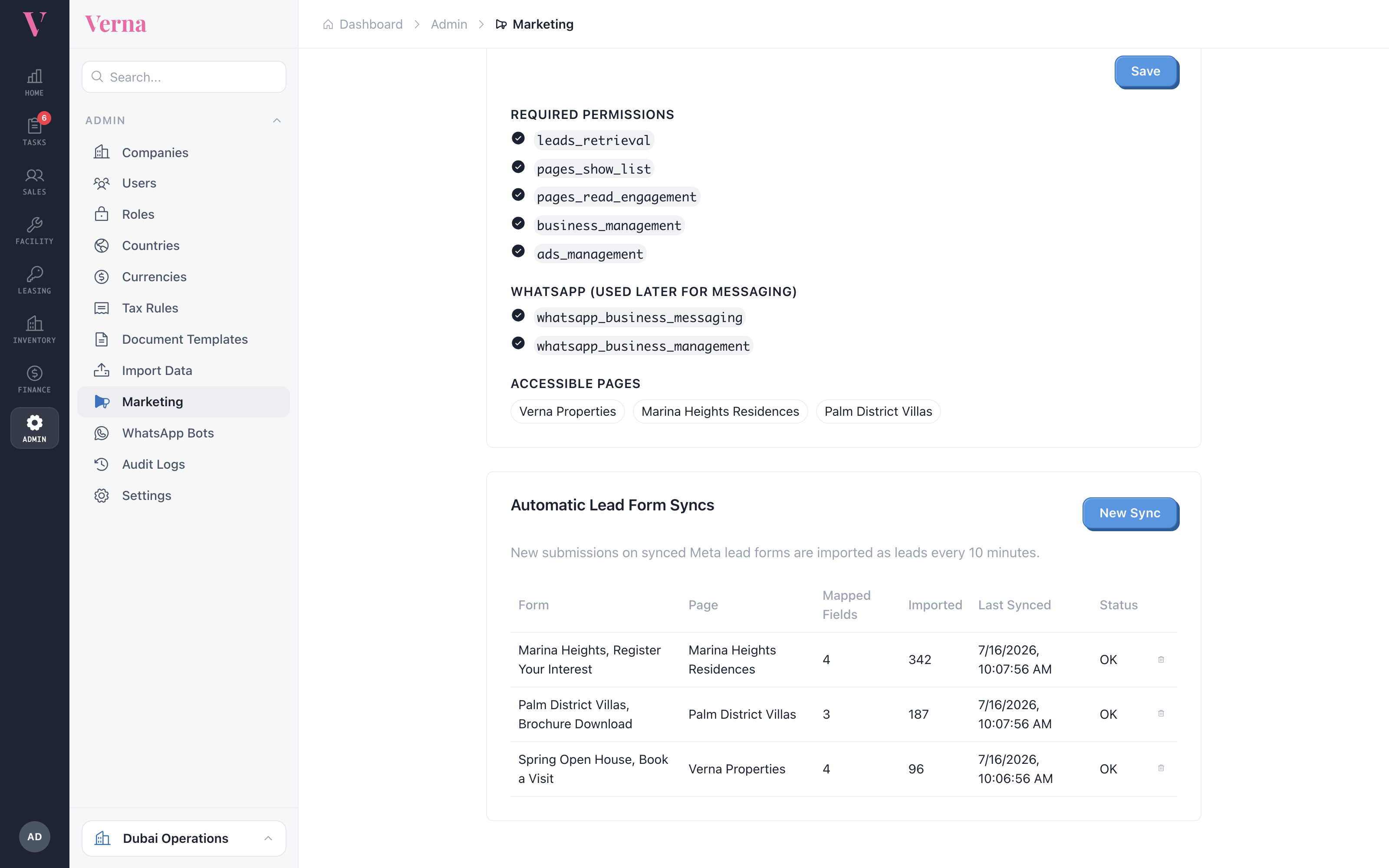Click the Palm District Villas chip
Image resolution: width=1389 pixels, height=868 pixels.
[878, 411]
